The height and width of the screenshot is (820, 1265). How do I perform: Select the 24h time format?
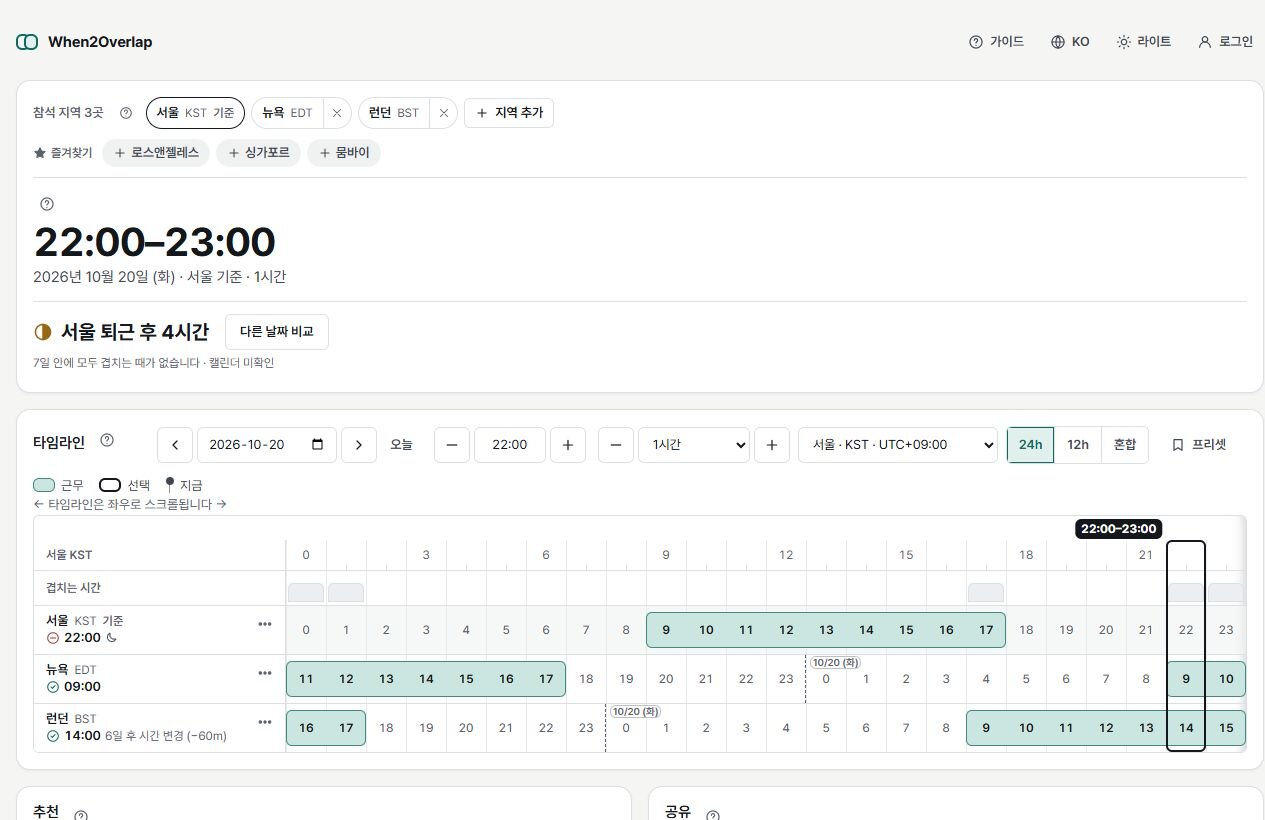pyautogui.click(x=1031, y=445)
